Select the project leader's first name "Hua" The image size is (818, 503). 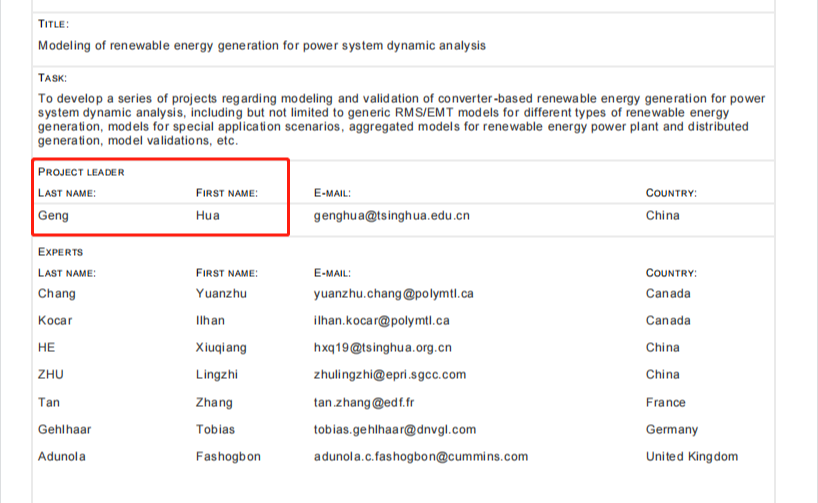tap(207, 215)
